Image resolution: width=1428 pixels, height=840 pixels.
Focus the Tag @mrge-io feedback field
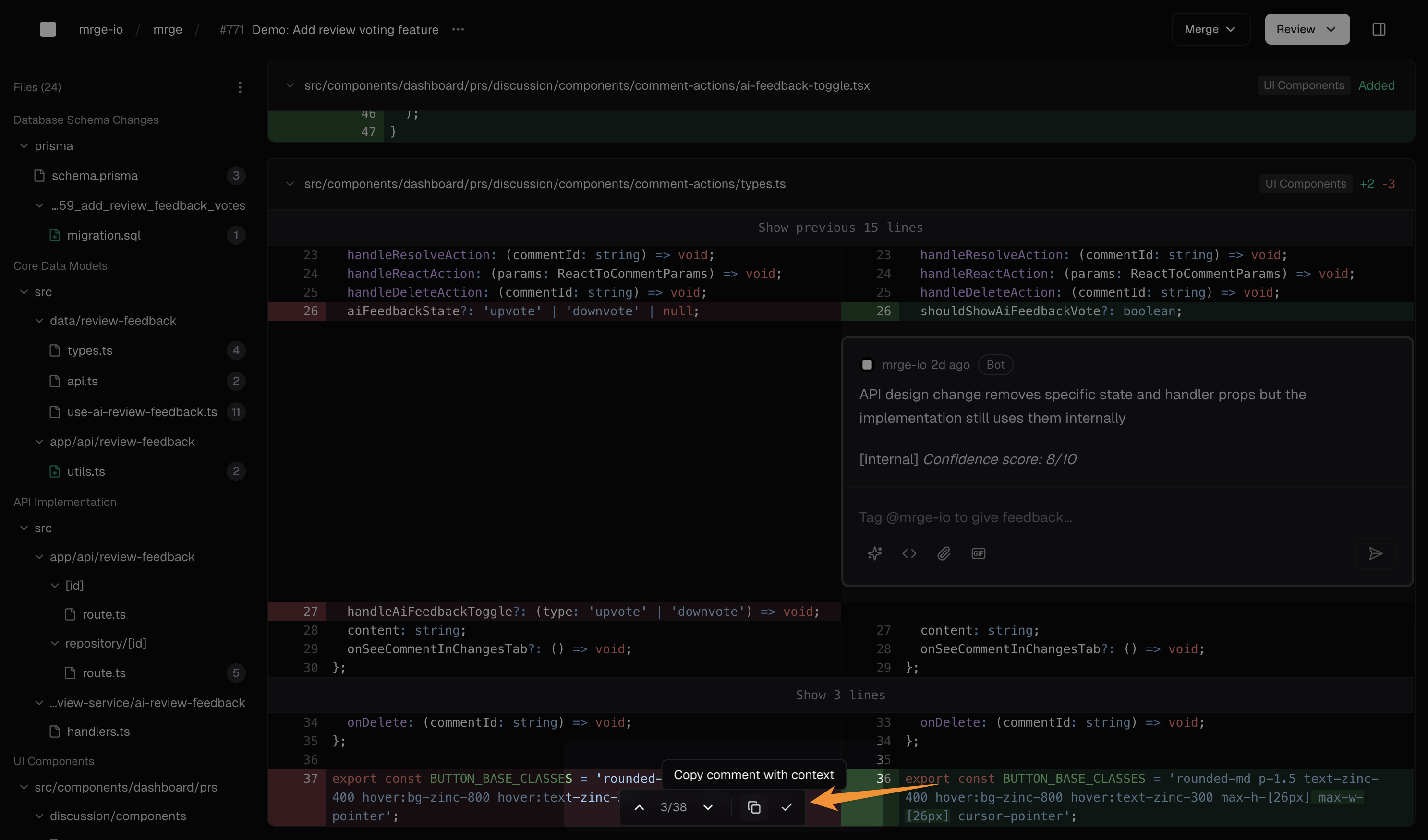[x=1077, y=517]
